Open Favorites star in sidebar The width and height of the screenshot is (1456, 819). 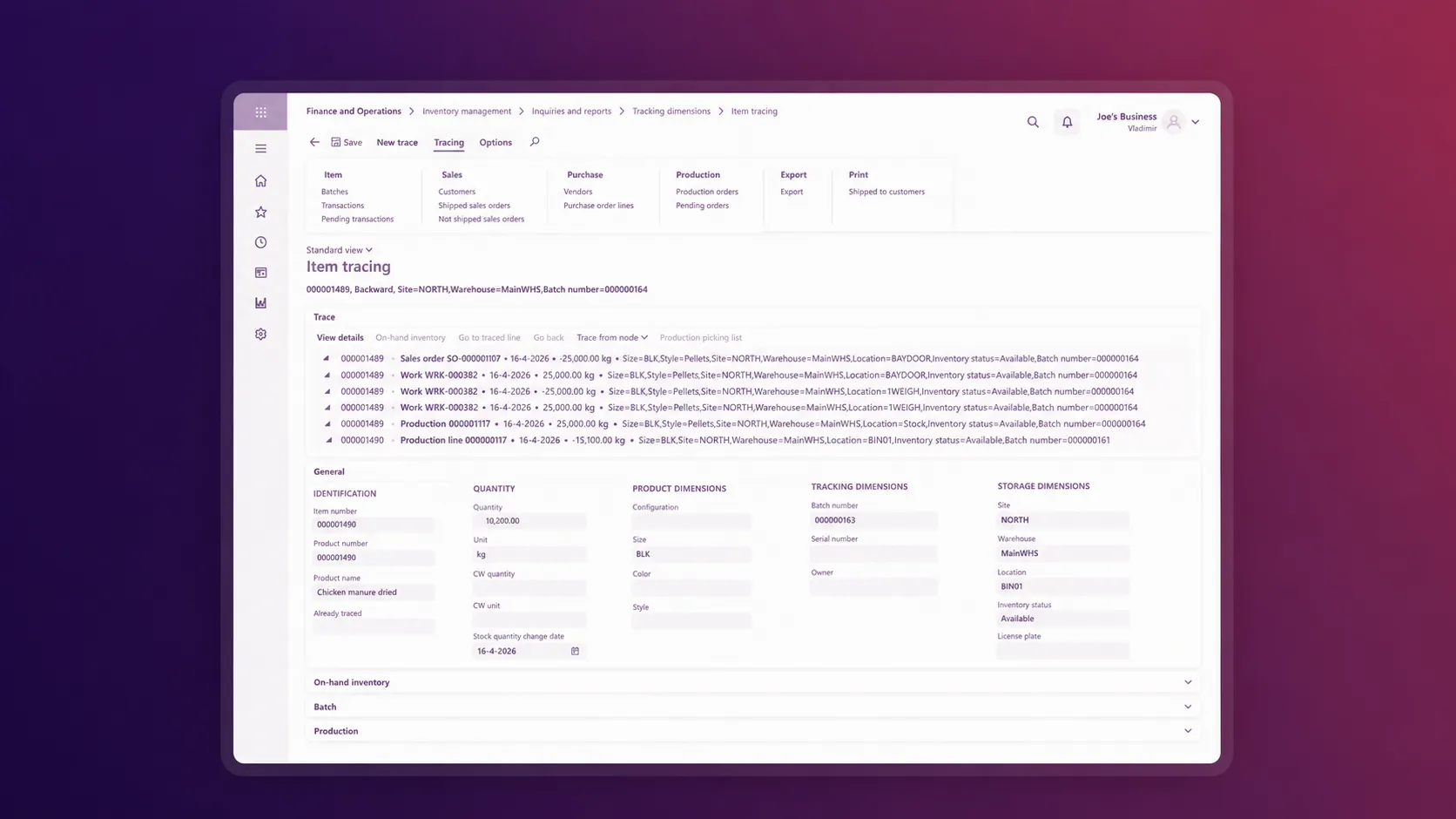click(x=260, y=212)
